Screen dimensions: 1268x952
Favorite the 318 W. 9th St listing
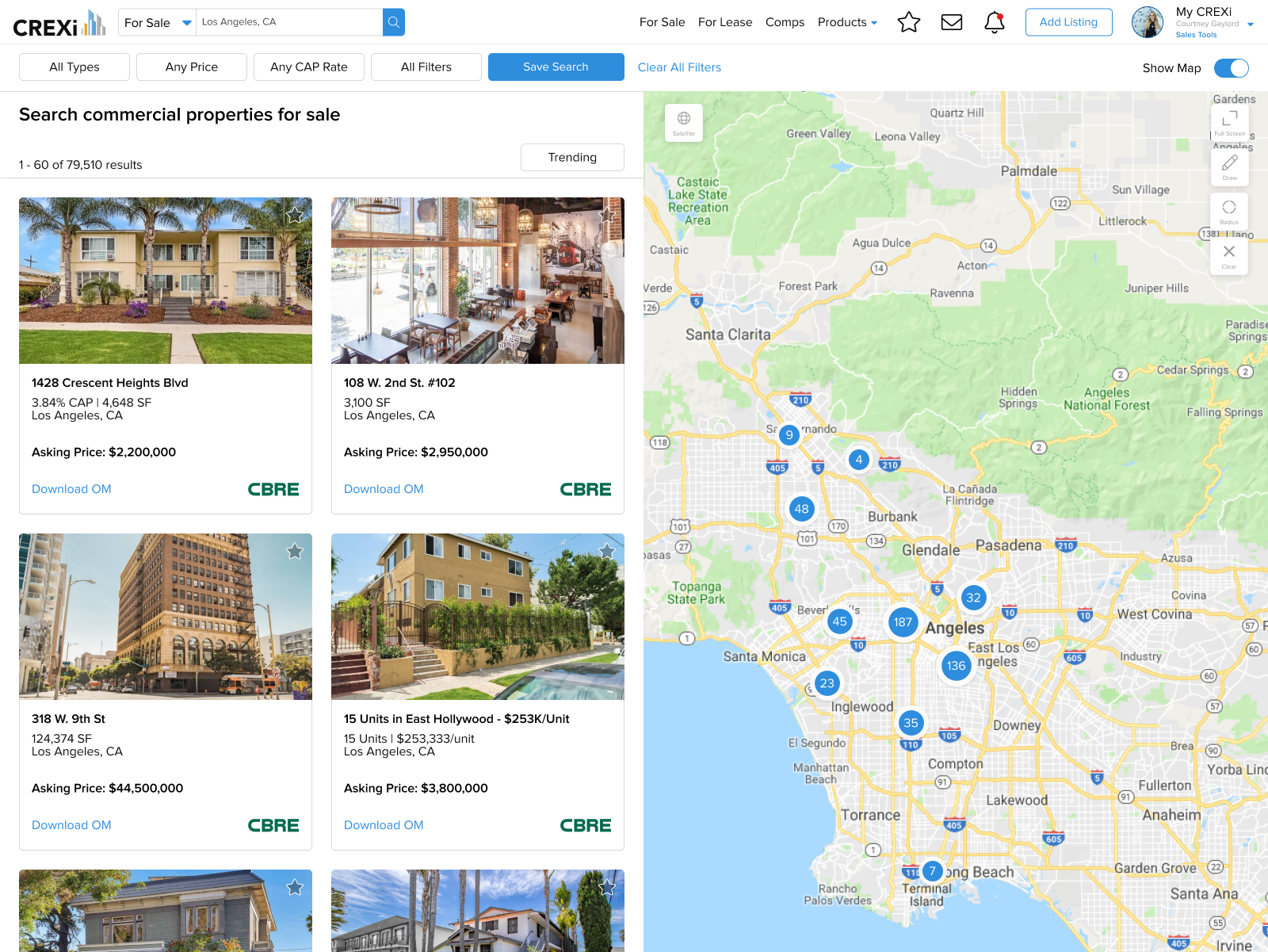(x=295, y=551)
